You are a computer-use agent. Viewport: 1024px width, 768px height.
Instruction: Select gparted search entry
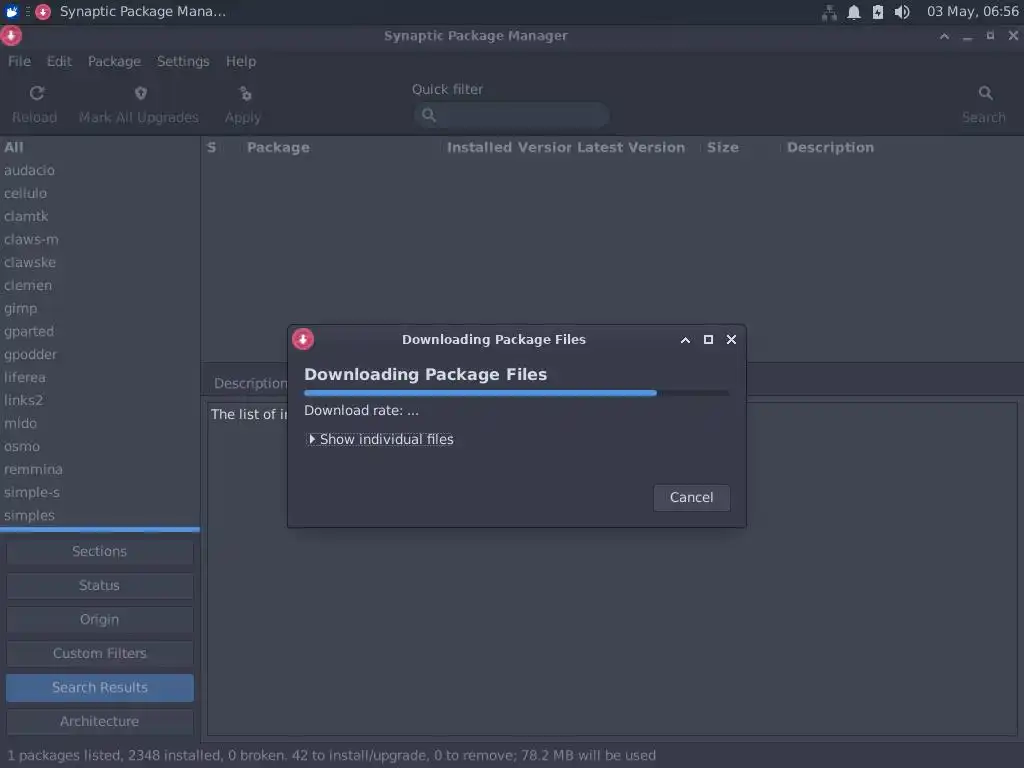click(x=29, y=332)
